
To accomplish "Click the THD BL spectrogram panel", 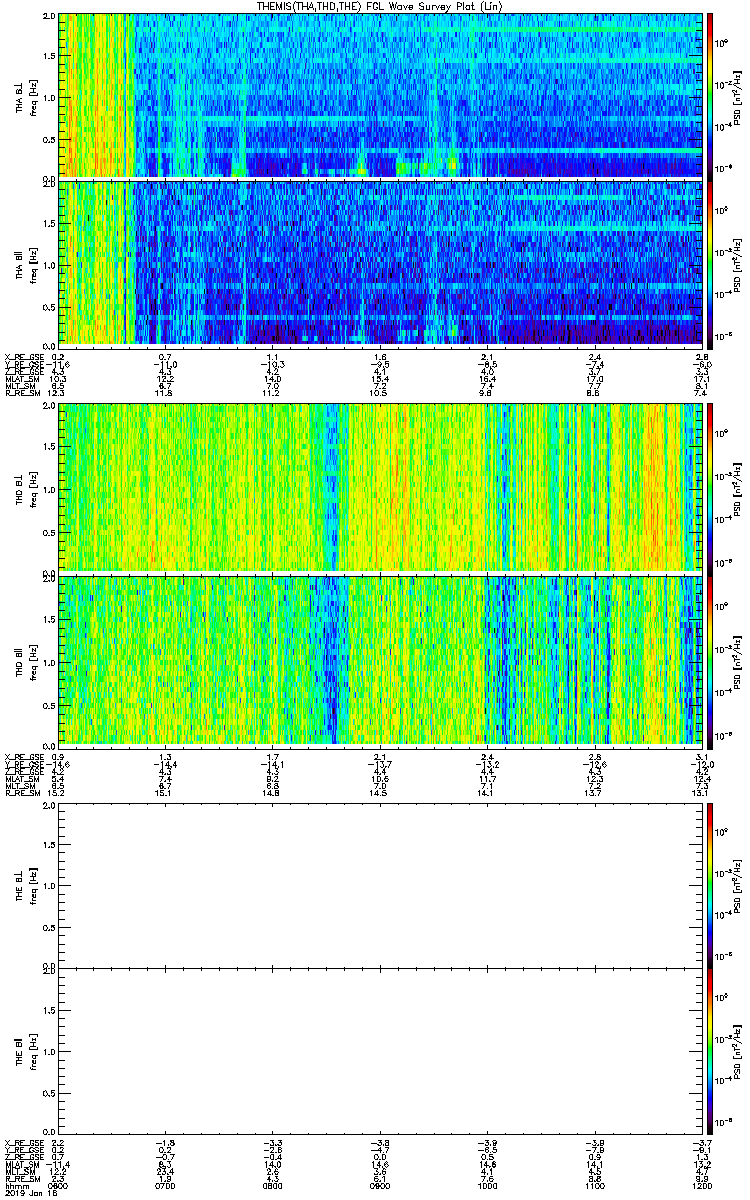I will pyautogui.click(x=379, y=488).
